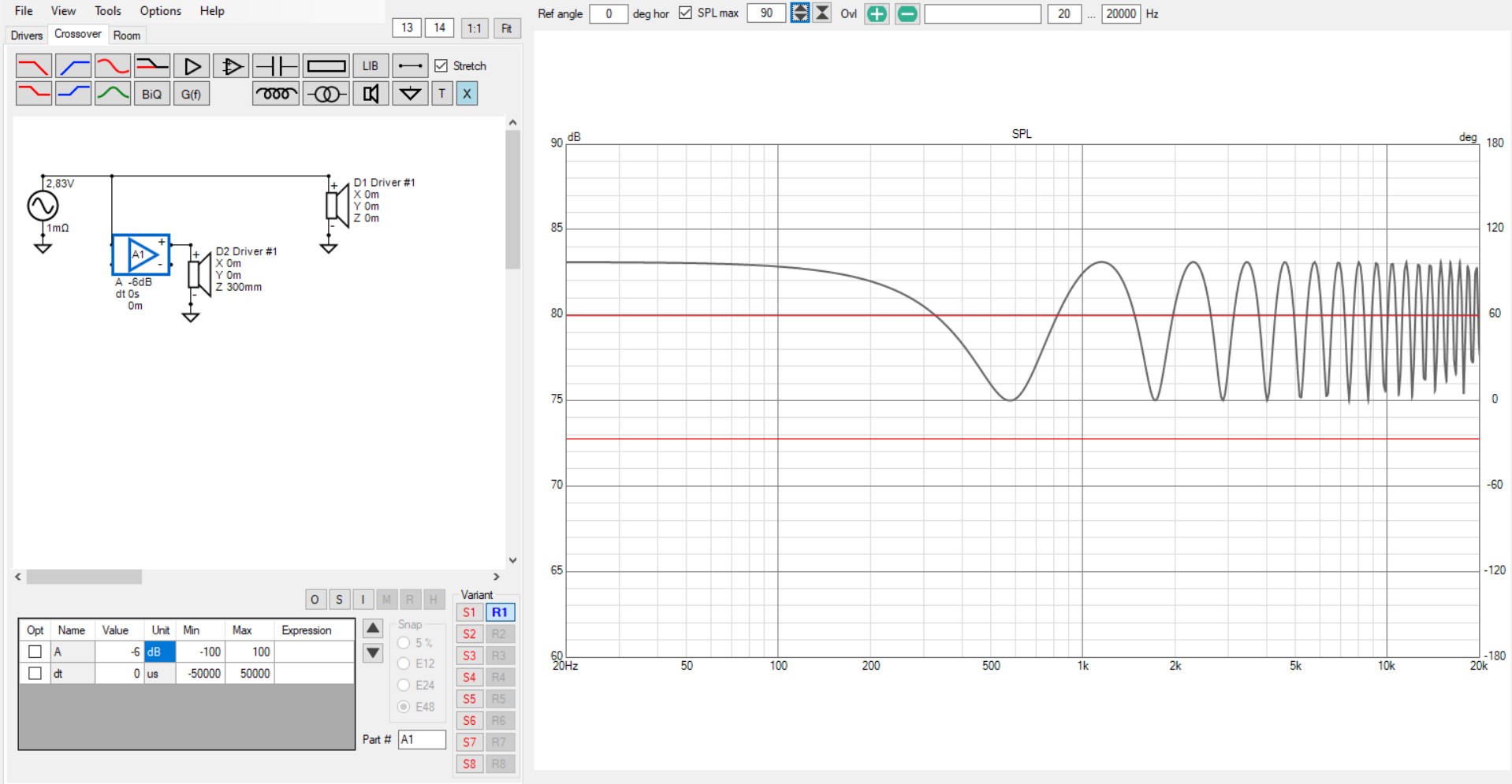Click the 20000 Hz maximum frequency field

1121,13
